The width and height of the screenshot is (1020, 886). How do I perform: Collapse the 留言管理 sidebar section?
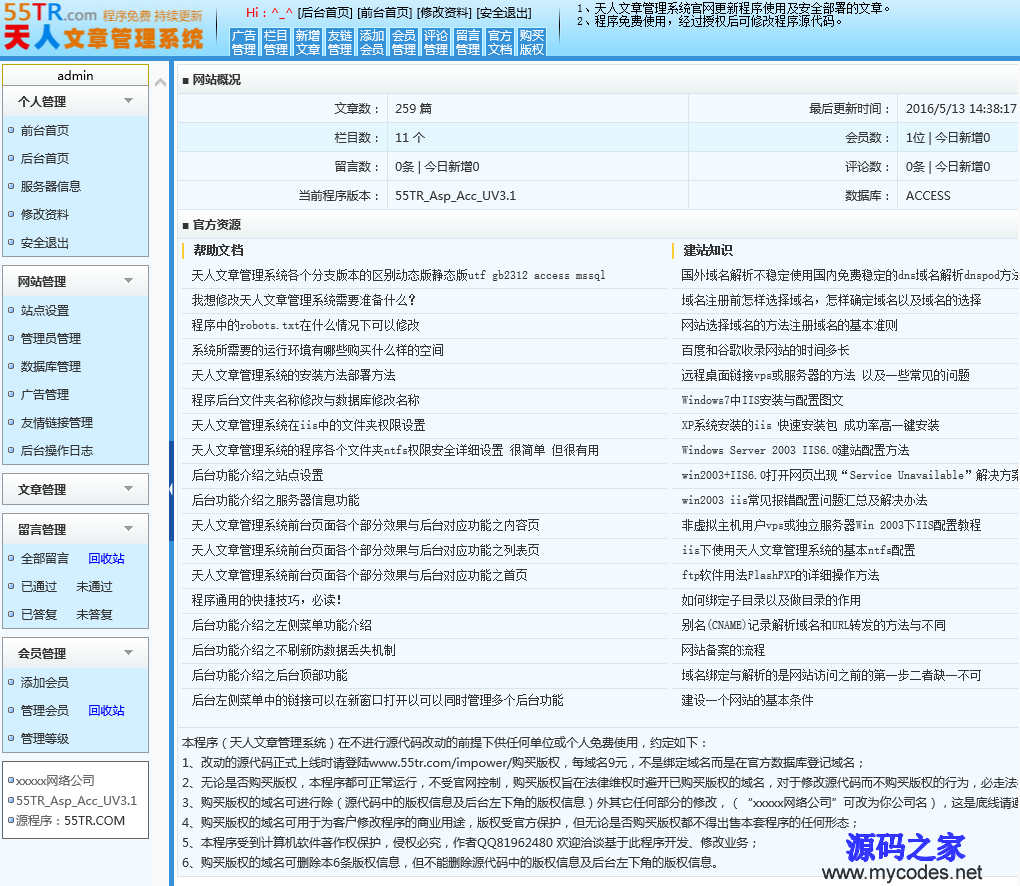click(x=75, y=530)
